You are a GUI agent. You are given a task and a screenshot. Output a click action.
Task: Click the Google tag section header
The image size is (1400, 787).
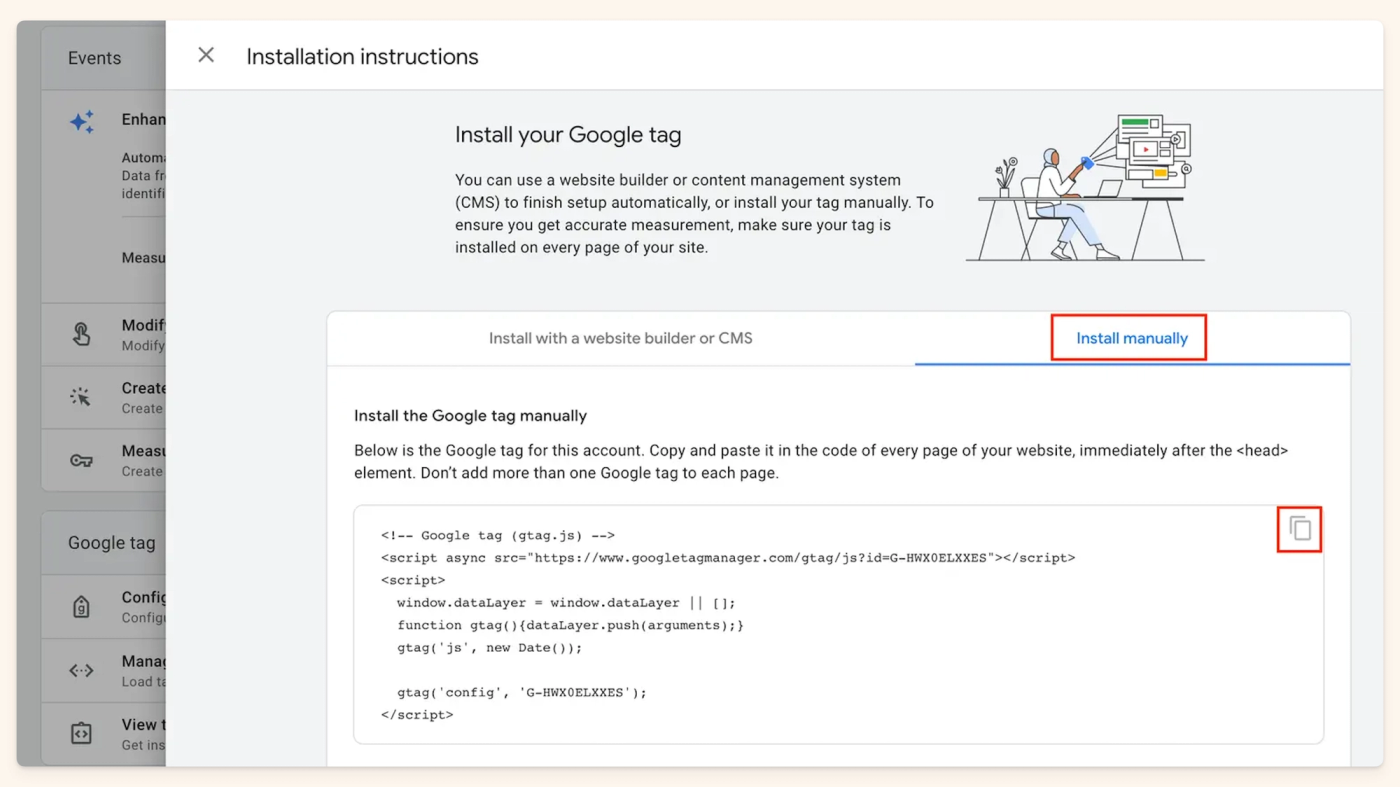[111, 543]
